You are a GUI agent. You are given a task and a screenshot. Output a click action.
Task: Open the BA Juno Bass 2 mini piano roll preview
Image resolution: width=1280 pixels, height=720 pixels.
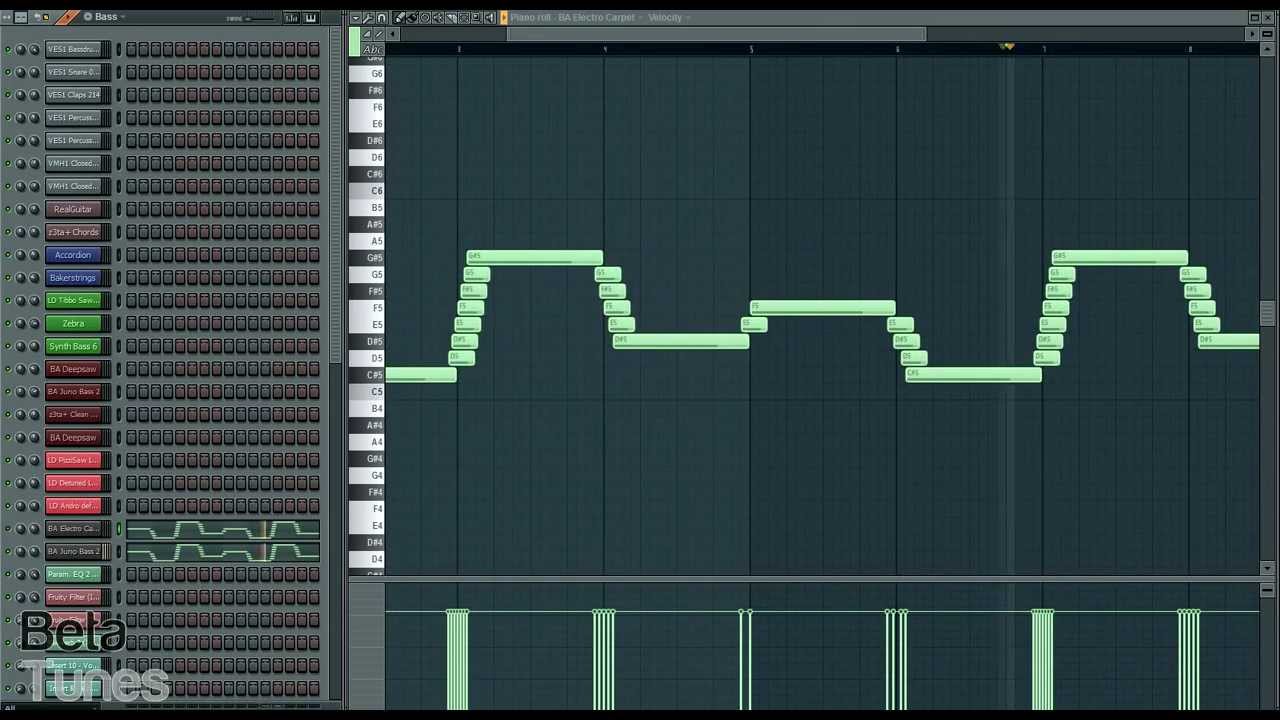223,551
